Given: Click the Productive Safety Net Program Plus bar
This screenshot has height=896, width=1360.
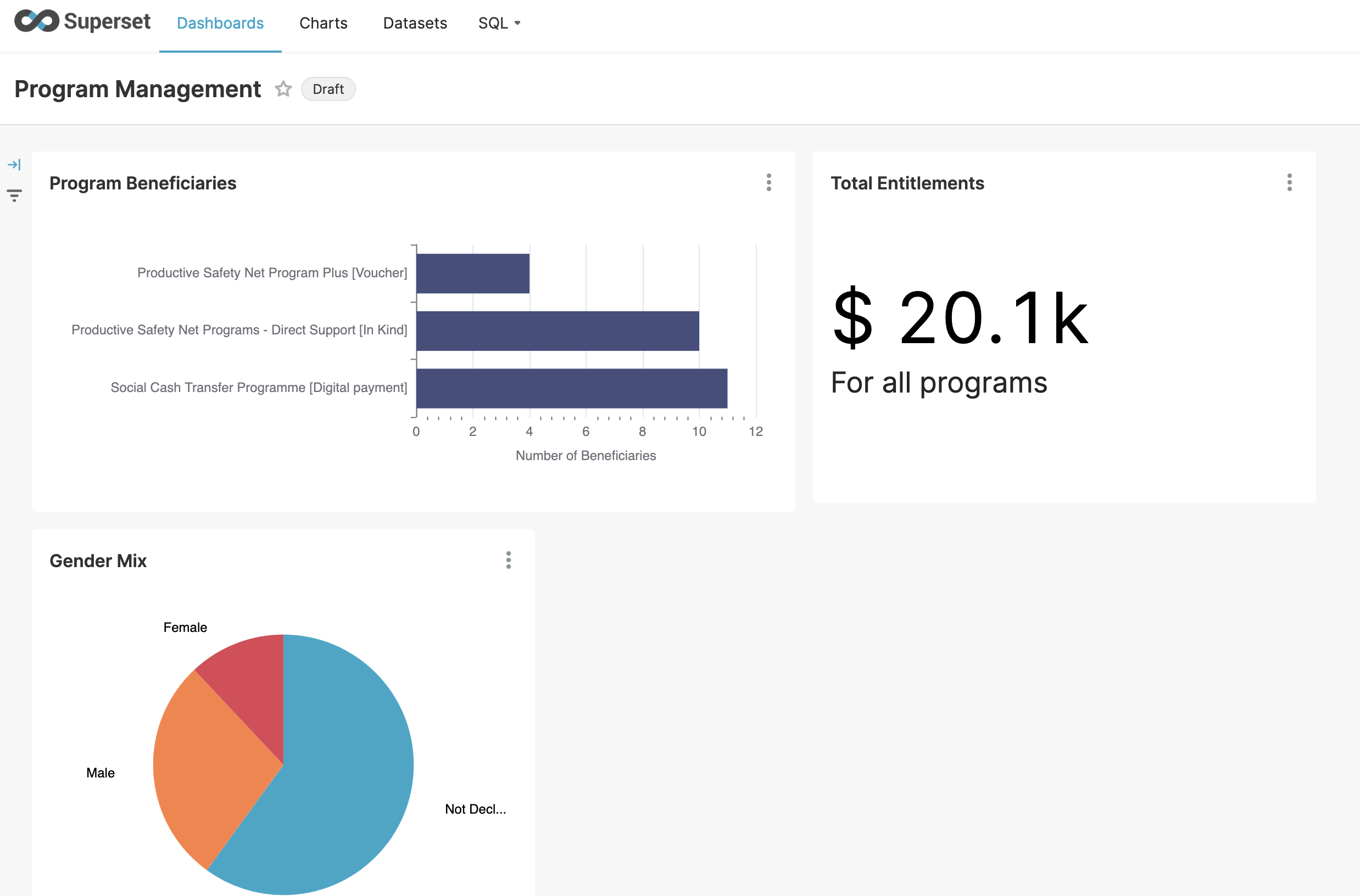Looking at the screenshot, I should click(473, 274).
